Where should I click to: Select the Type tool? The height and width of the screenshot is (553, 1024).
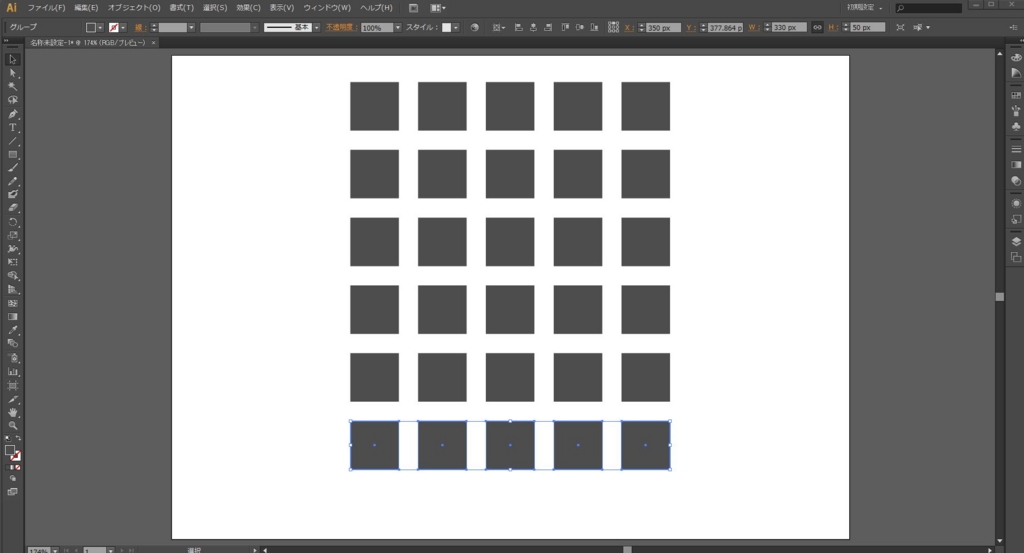pos(12,127)
